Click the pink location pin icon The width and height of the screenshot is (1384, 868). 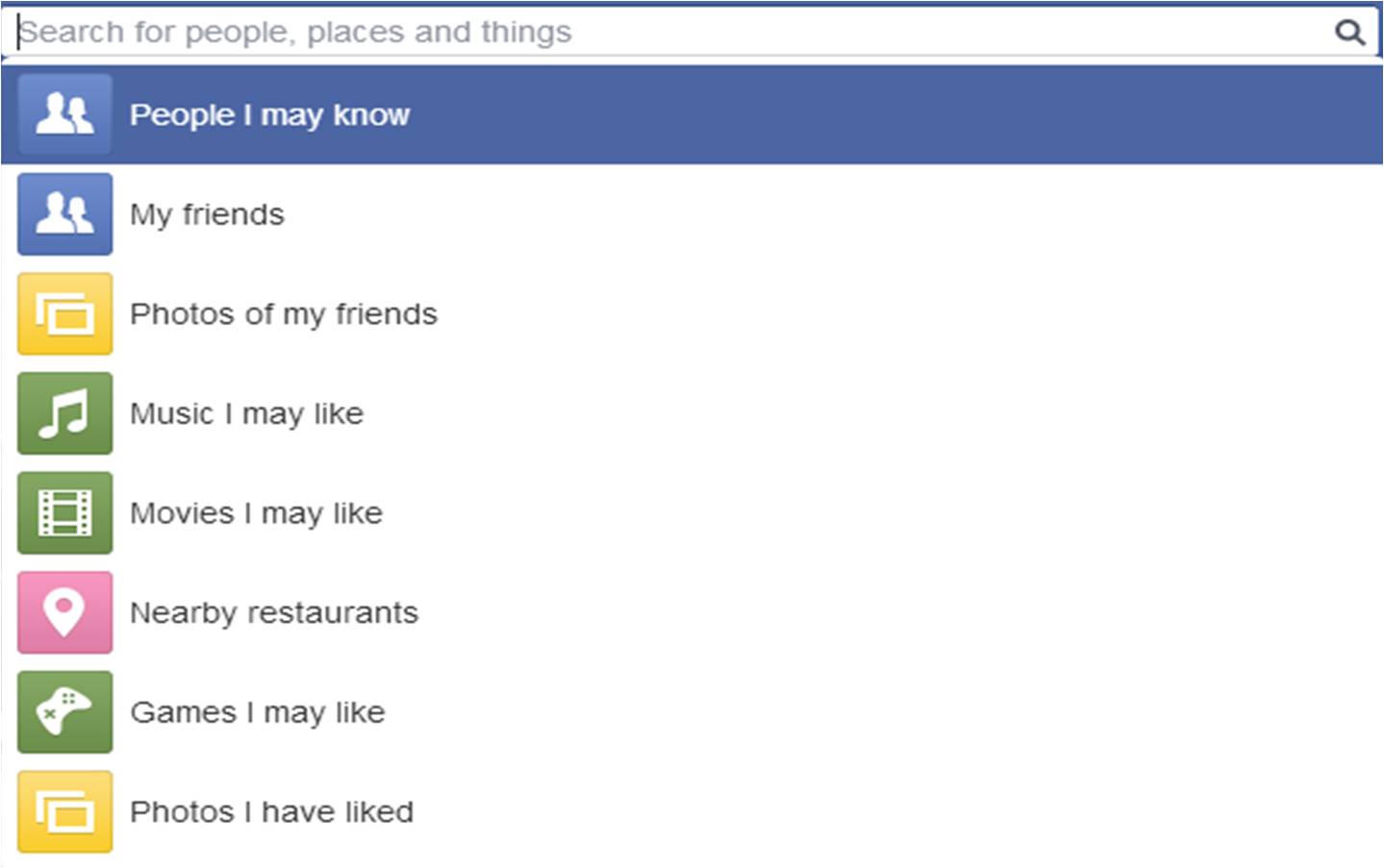point(64,612)
